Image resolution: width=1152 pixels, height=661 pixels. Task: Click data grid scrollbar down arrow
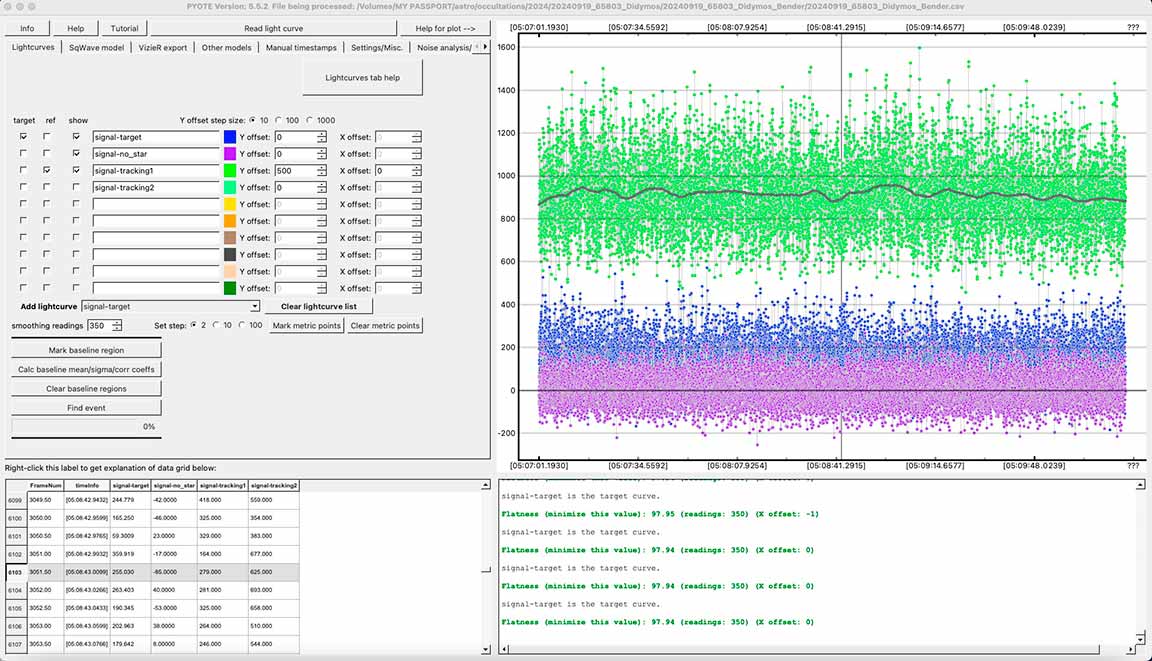[x=485, y=649]
